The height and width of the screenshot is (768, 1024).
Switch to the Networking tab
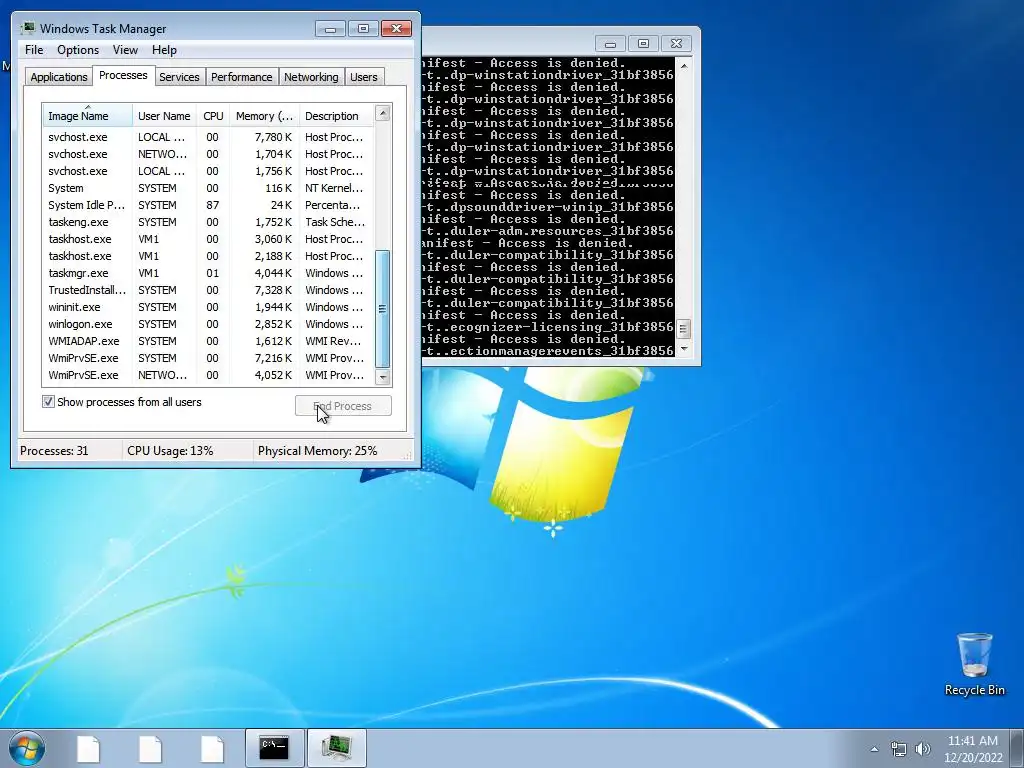(x=311, y=77)
